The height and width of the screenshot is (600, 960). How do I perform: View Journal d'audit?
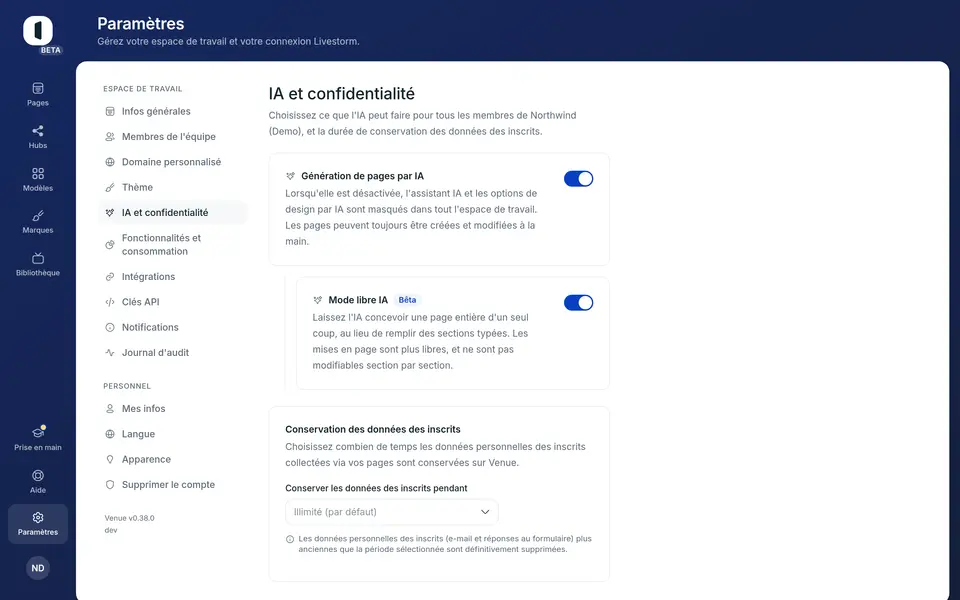pyautogui.click(x=173, y=353)
